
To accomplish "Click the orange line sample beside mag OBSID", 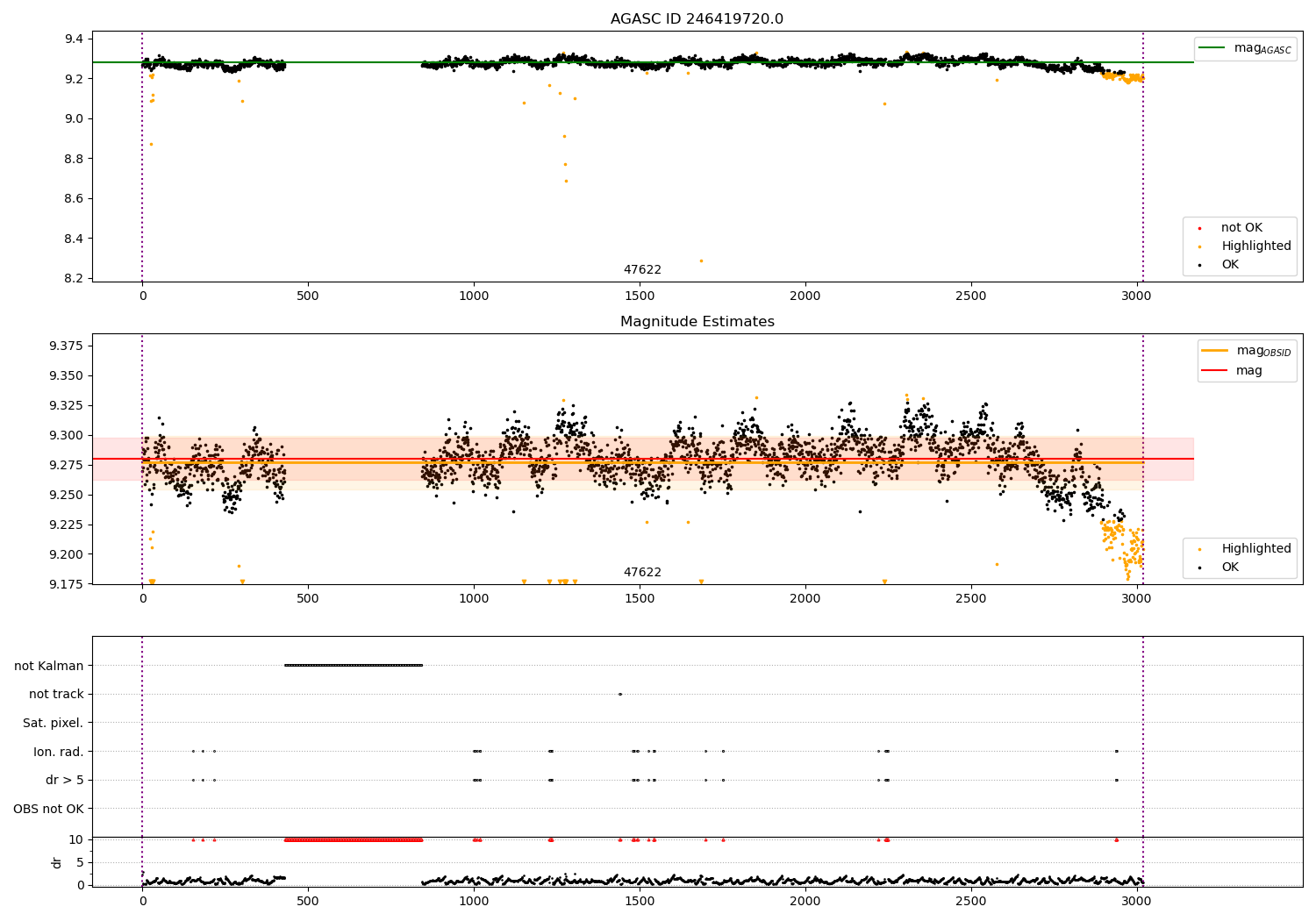I will 1215,351.
